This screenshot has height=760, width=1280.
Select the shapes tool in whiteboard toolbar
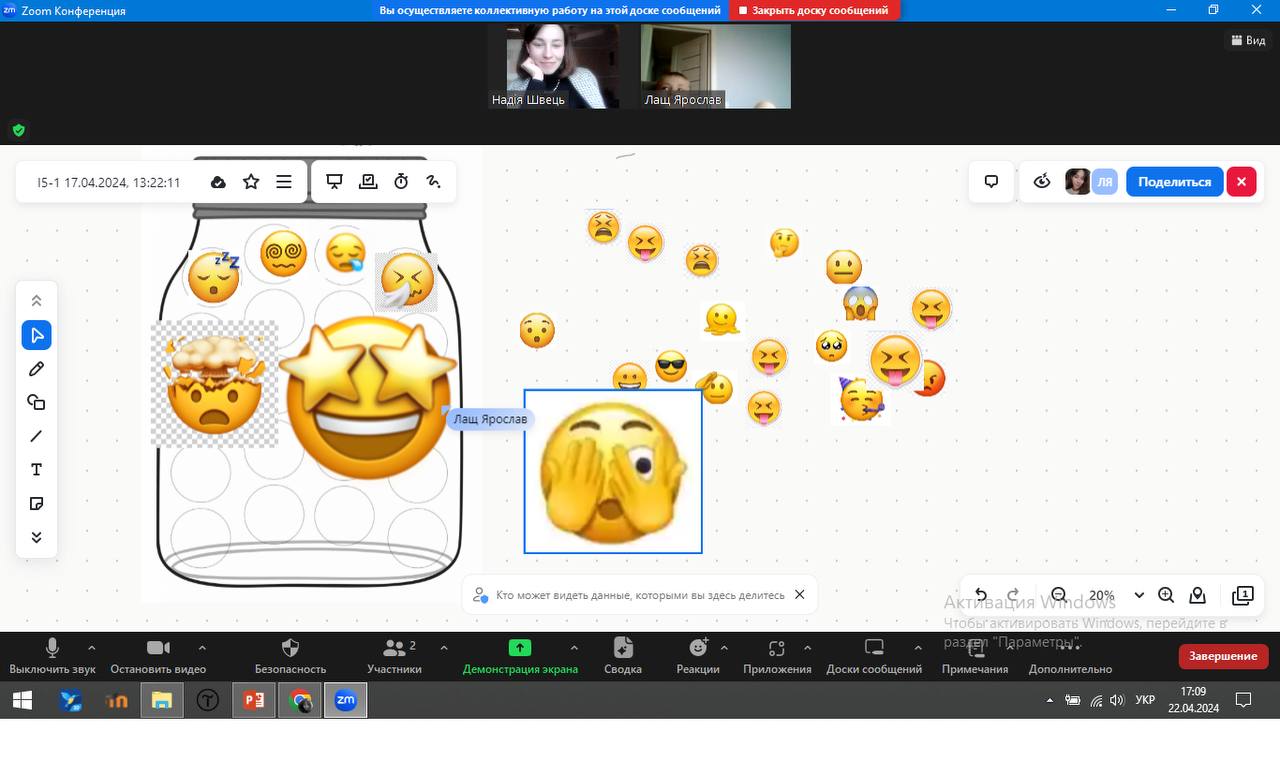tap(36, 402)
